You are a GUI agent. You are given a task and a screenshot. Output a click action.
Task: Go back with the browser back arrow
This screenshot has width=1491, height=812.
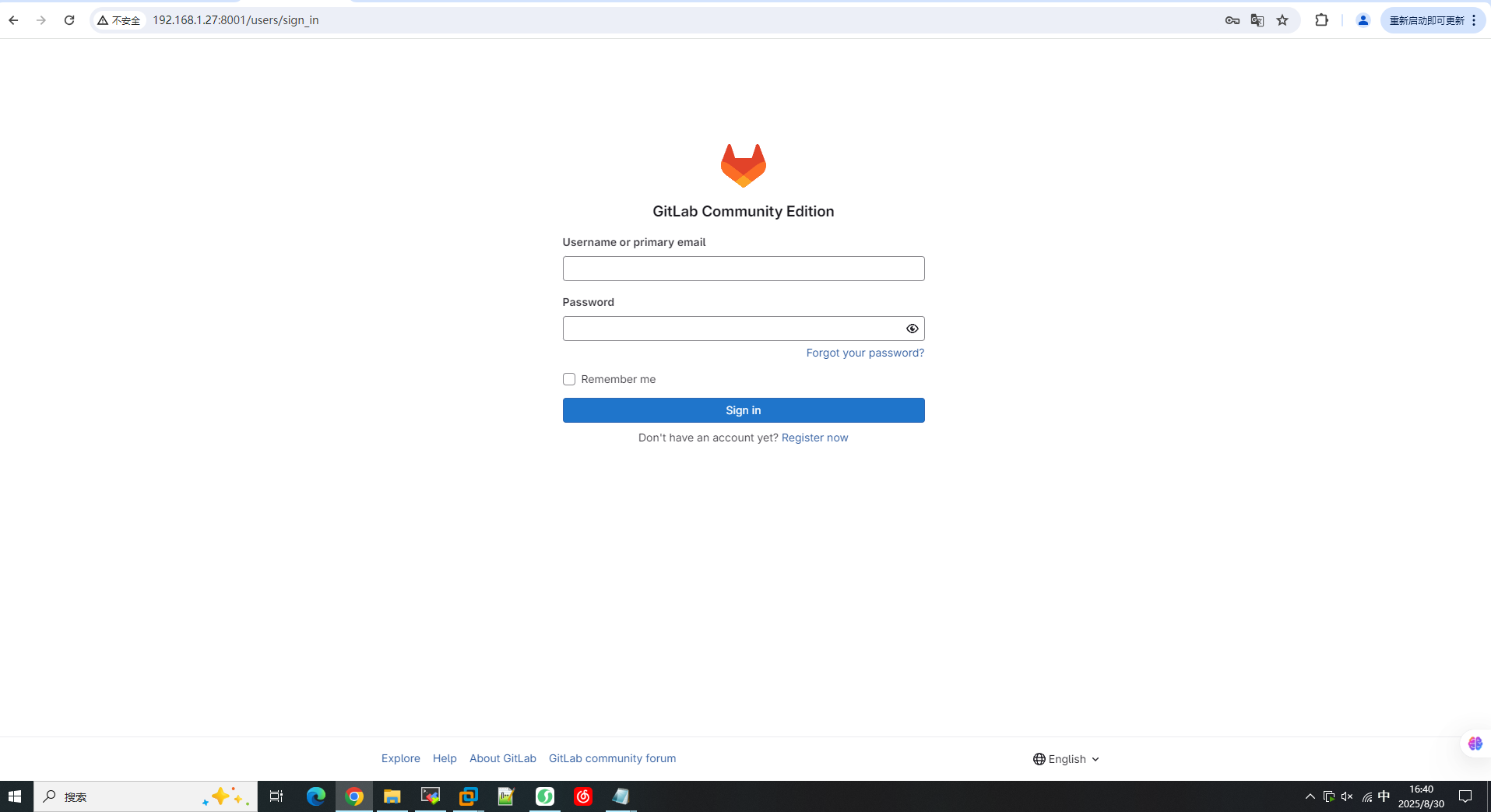(13, 20)
